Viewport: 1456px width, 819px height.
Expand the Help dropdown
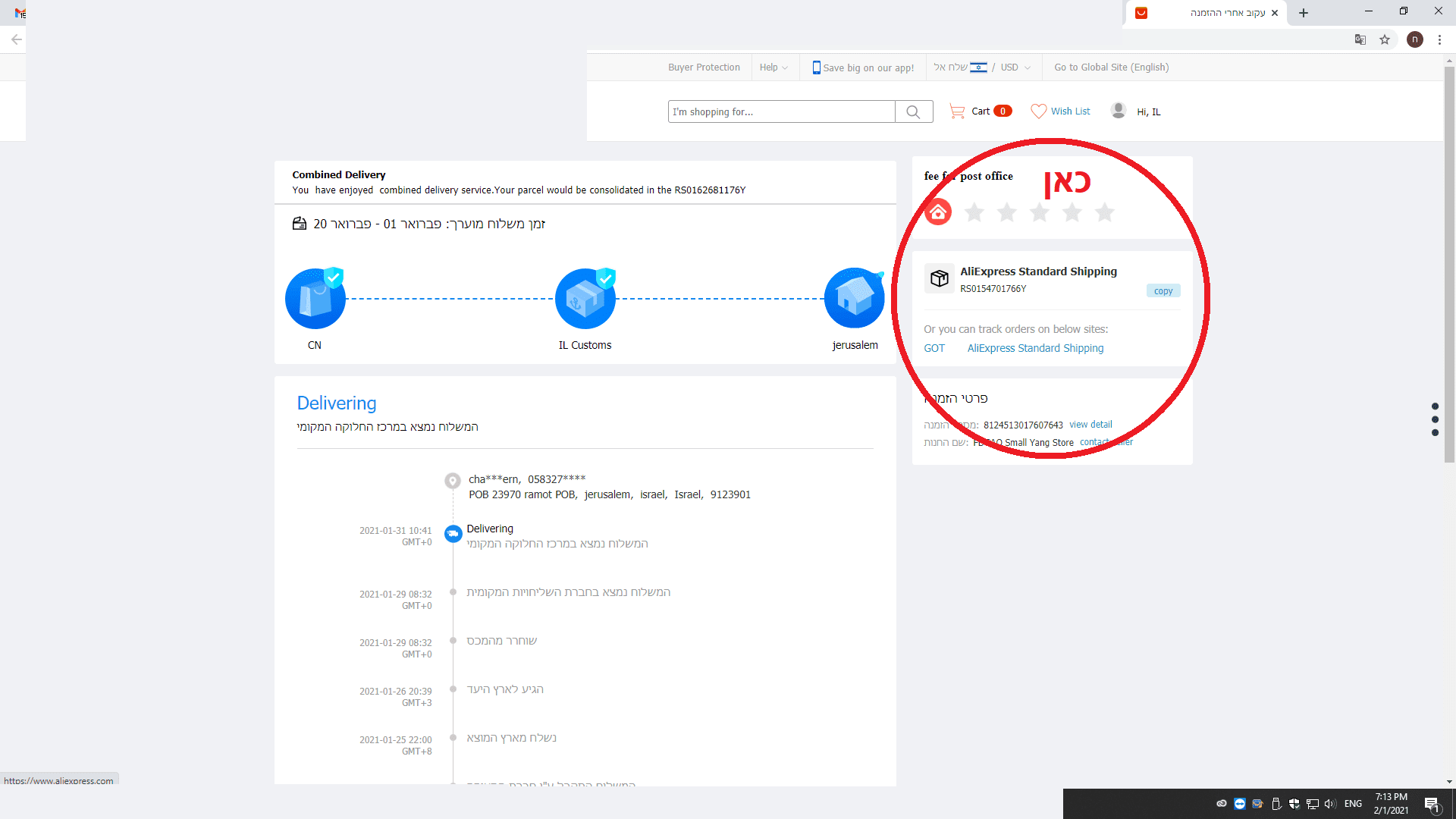tap(773, 67)
